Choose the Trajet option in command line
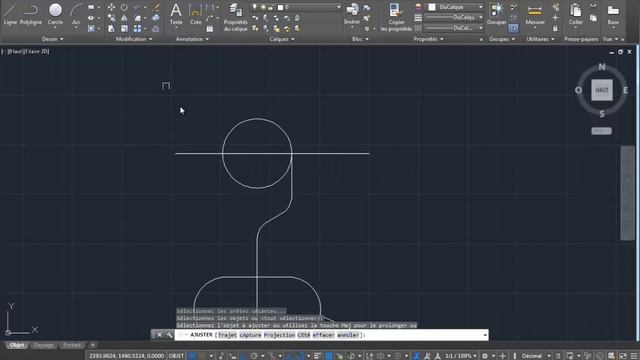Viewport: 640px width, 360px height. 227,335
